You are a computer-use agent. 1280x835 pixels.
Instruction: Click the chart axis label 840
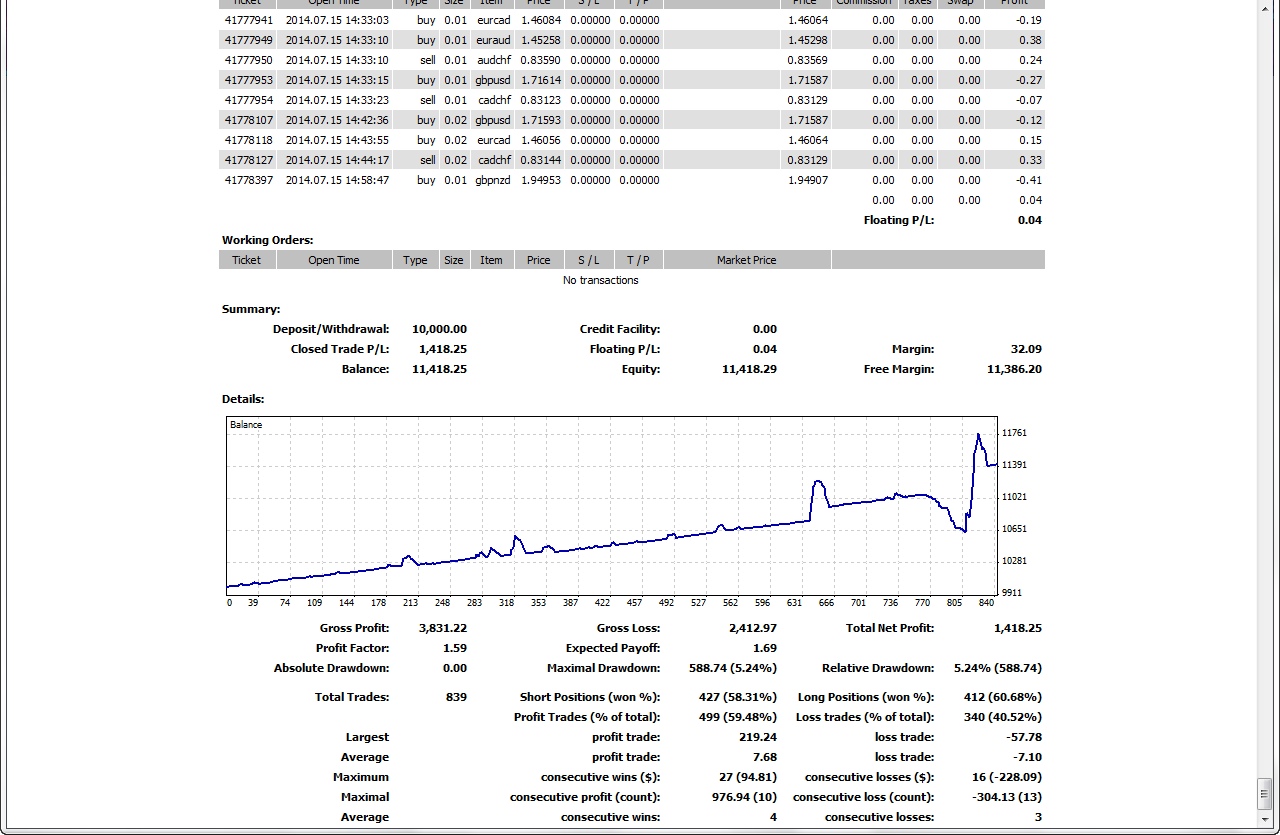tap(987, 603)
